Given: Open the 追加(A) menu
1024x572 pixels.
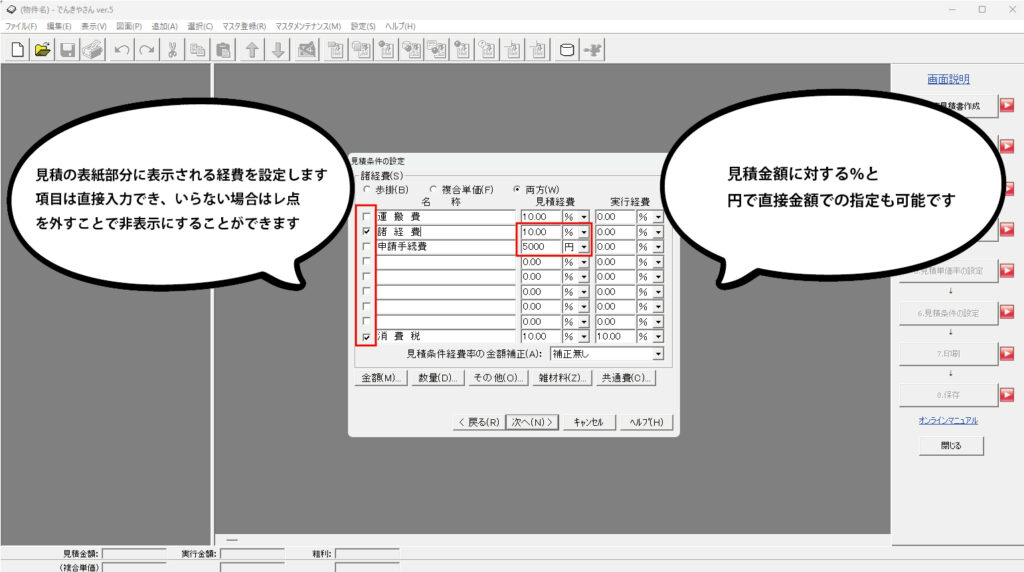Looking at the screenshot, I should 165,26.
